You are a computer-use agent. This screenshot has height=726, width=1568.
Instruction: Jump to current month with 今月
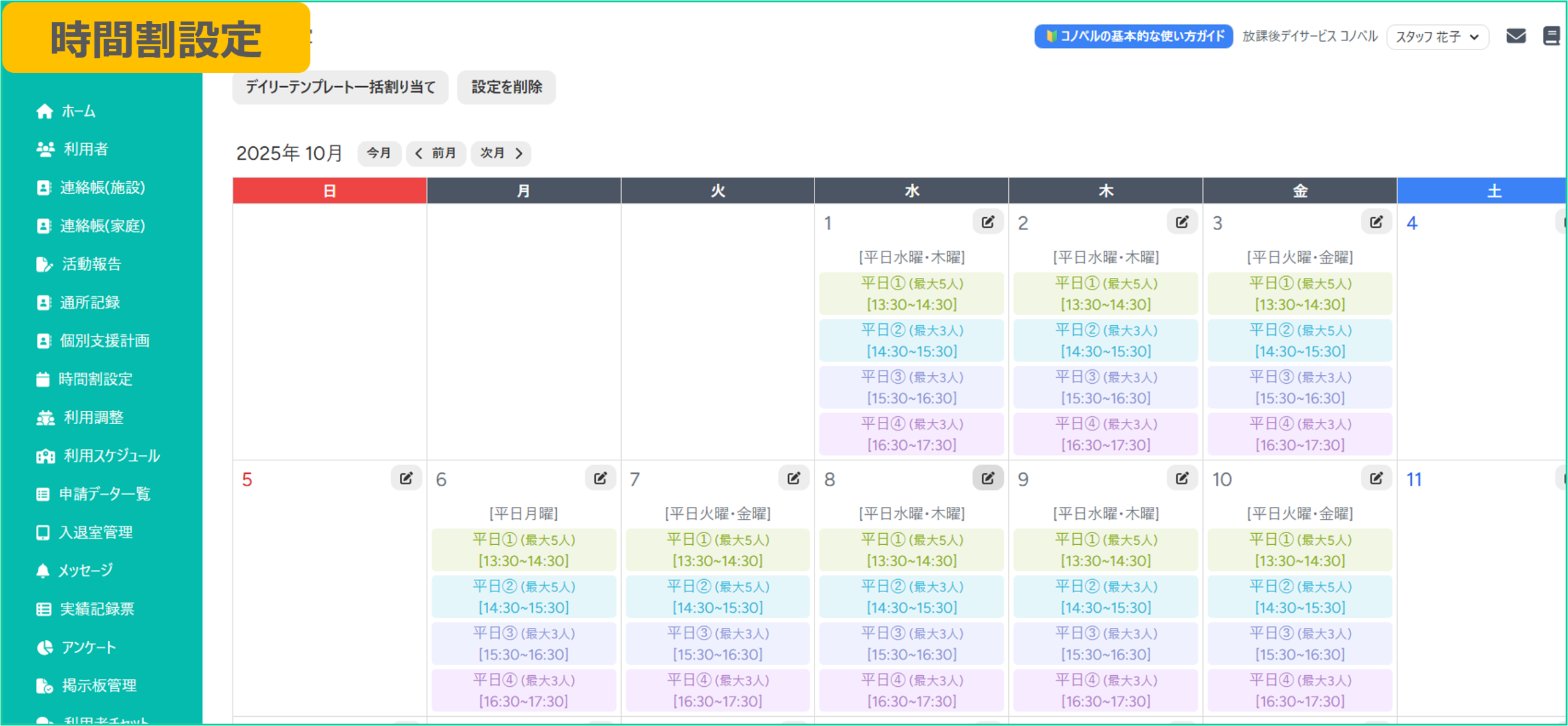coord(379,153)
